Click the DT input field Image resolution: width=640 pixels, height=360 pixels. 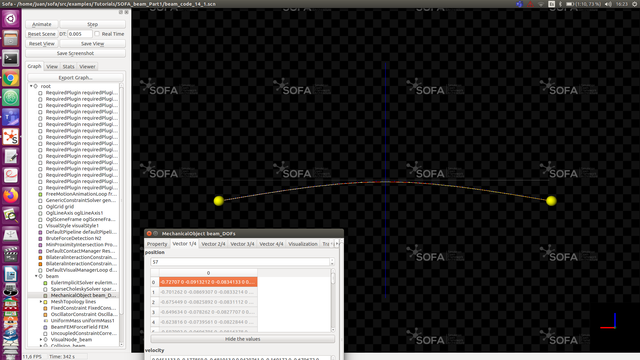(x=80, y=34)
